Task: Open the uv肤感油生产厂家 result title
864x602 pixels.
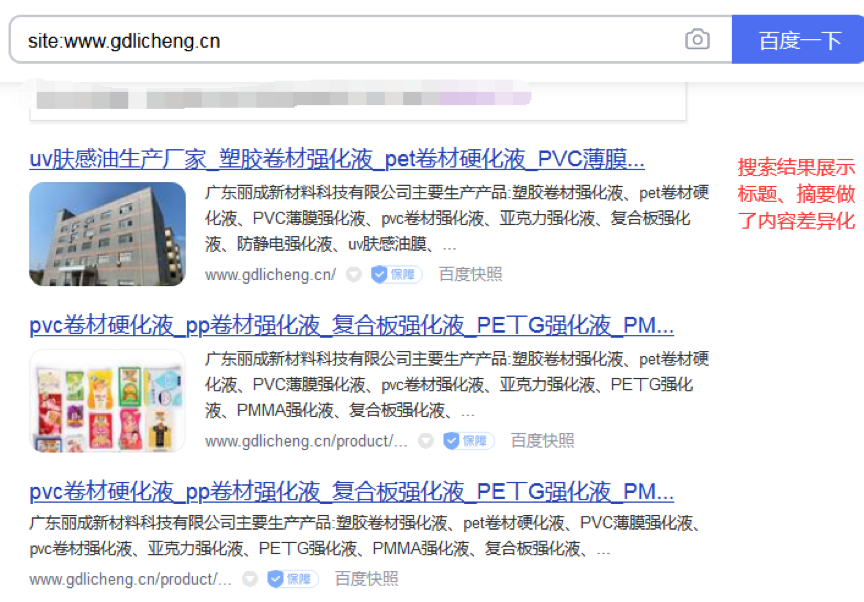Action: 337,159
